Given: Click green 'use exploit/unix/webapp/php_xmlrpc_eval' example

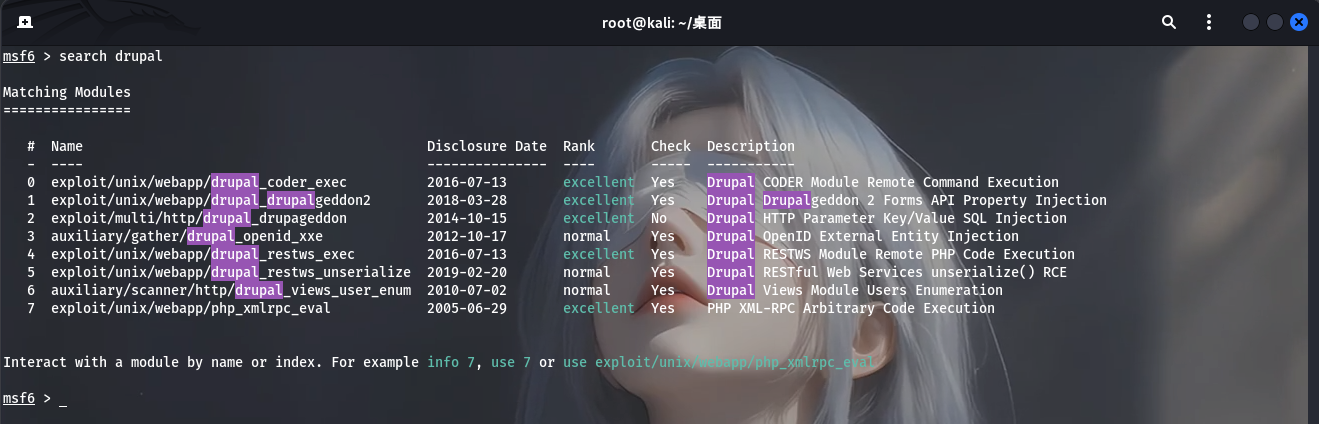Looking at the screenshot, I should point(719,362).
